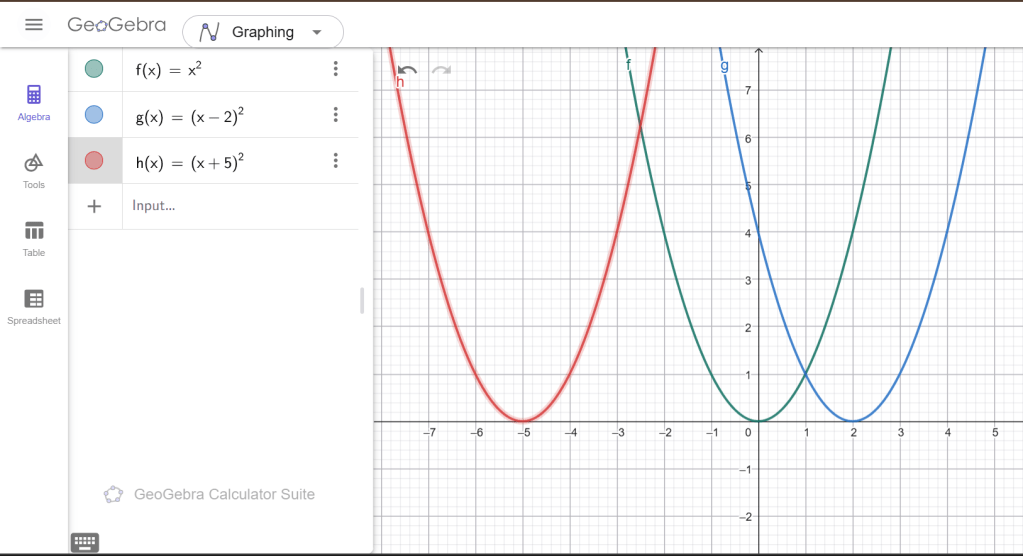
Task: Switch to the Table view
Action: click(x=34, y=238)
